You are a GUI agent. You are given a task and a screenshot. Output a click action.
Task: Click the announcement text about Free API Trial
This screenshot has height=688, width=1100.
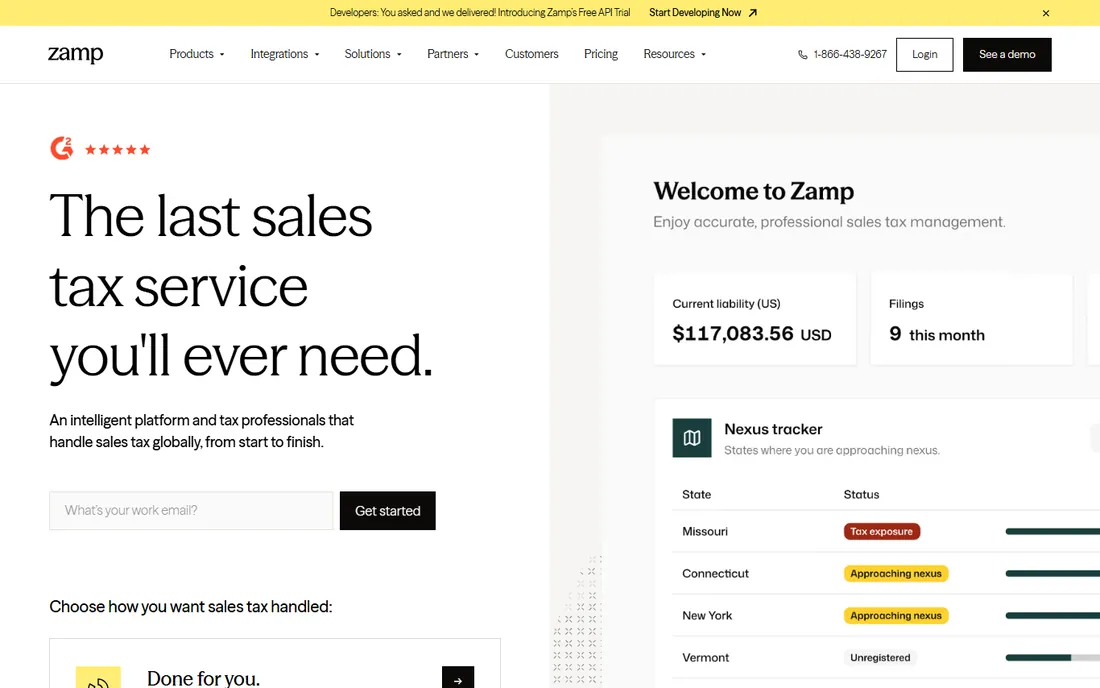480,13
